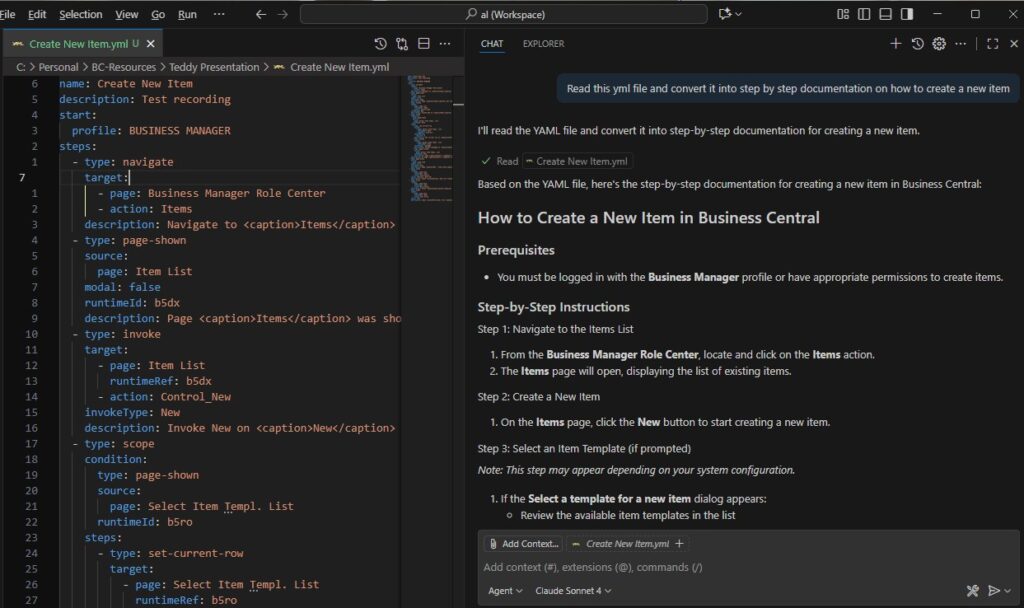Click the workspace search command box
1024x608 pixels.
click(504, 14)
